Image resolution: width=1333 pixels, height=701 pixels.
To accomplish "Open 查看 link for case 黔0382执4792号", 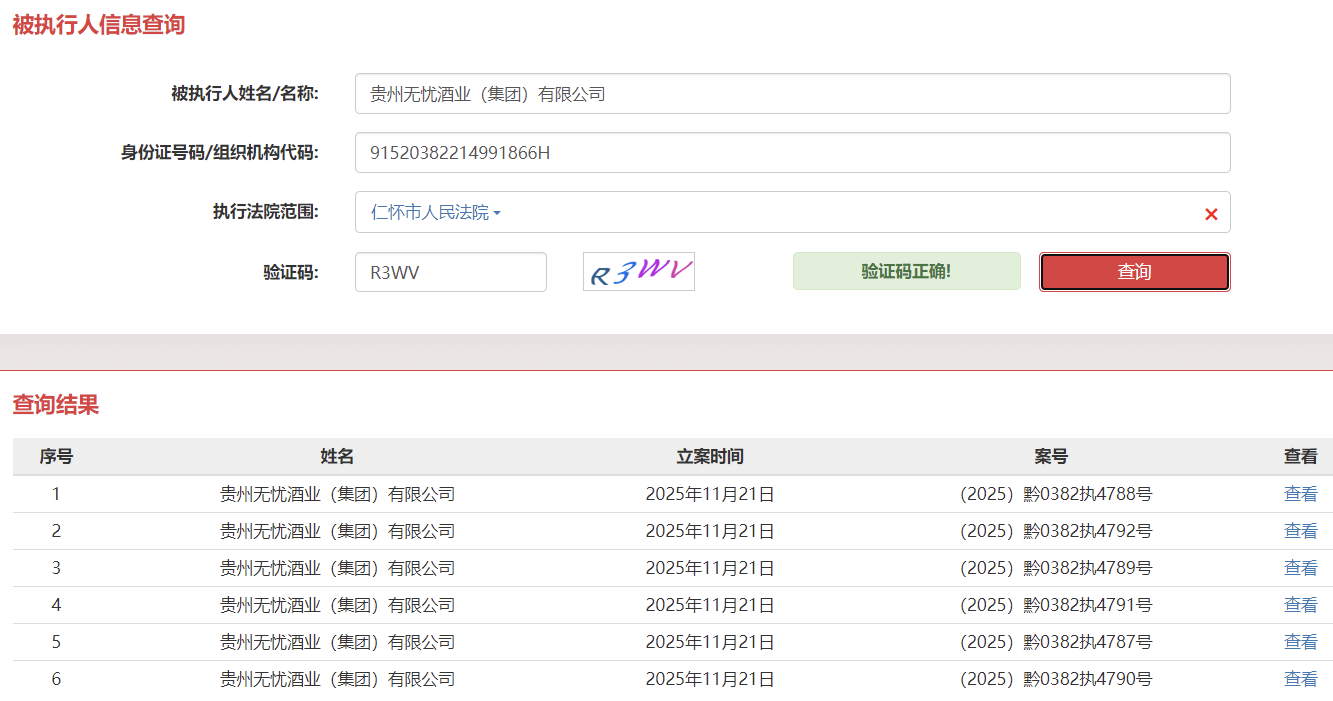I will [x=1300, y=531].
